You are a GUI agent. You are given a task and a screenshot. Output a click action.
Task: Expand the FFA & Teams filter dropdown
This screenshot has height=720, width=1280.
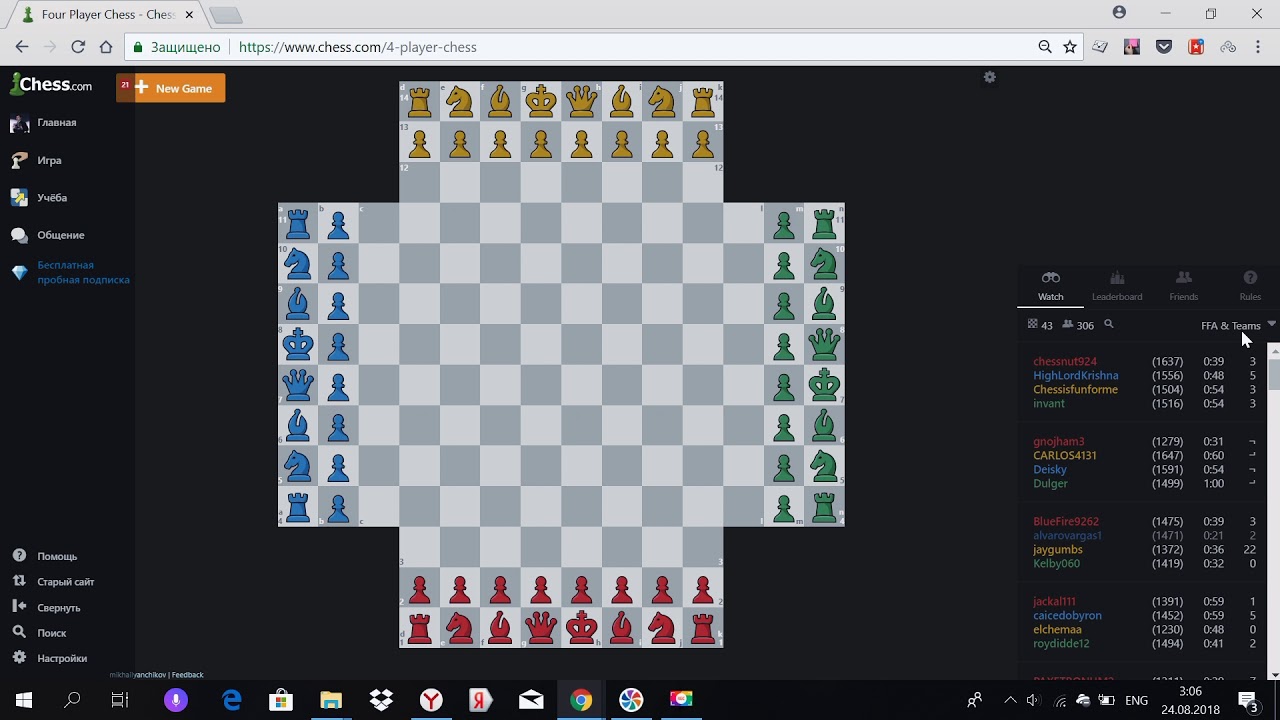1238,325
